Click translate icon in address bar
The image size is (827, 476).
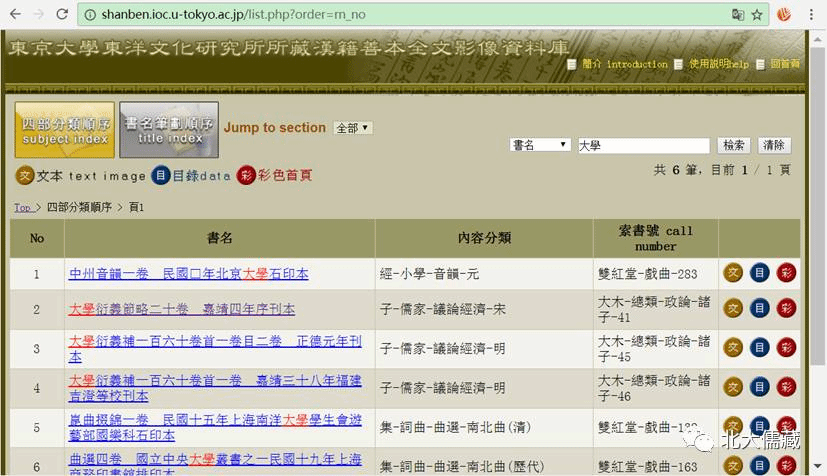pos(738,15)
